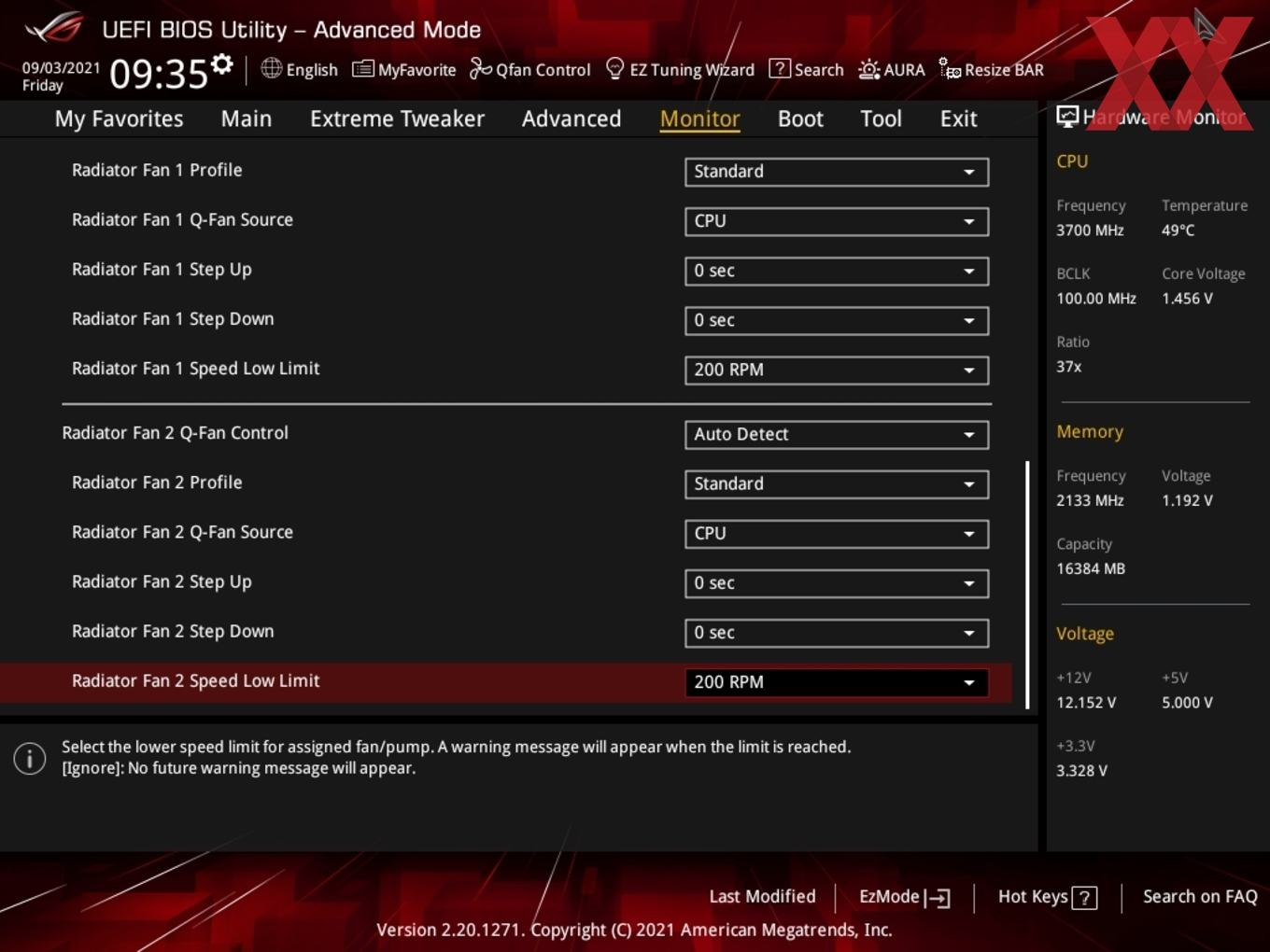Expand Radiator Fan 2 Step Up dropdown
Viewport: 1270px width, 952px height.
pyautogui.click(x=837, y=583)
